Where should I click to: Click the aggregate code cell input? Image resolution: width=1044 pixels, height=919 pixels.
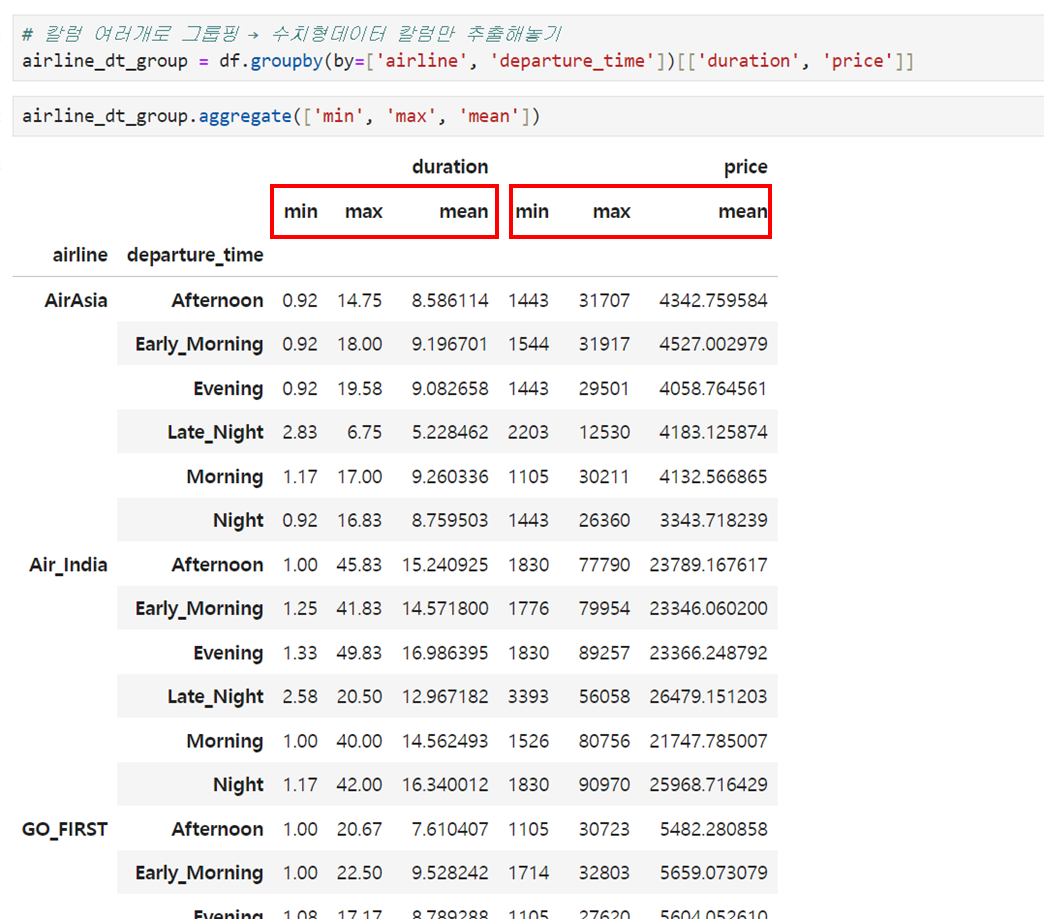pos(528,116)
